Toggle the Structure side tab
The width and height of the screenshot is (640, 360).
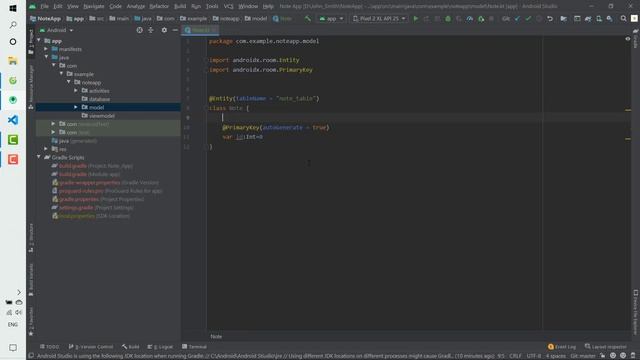click(x=31, y=238)
